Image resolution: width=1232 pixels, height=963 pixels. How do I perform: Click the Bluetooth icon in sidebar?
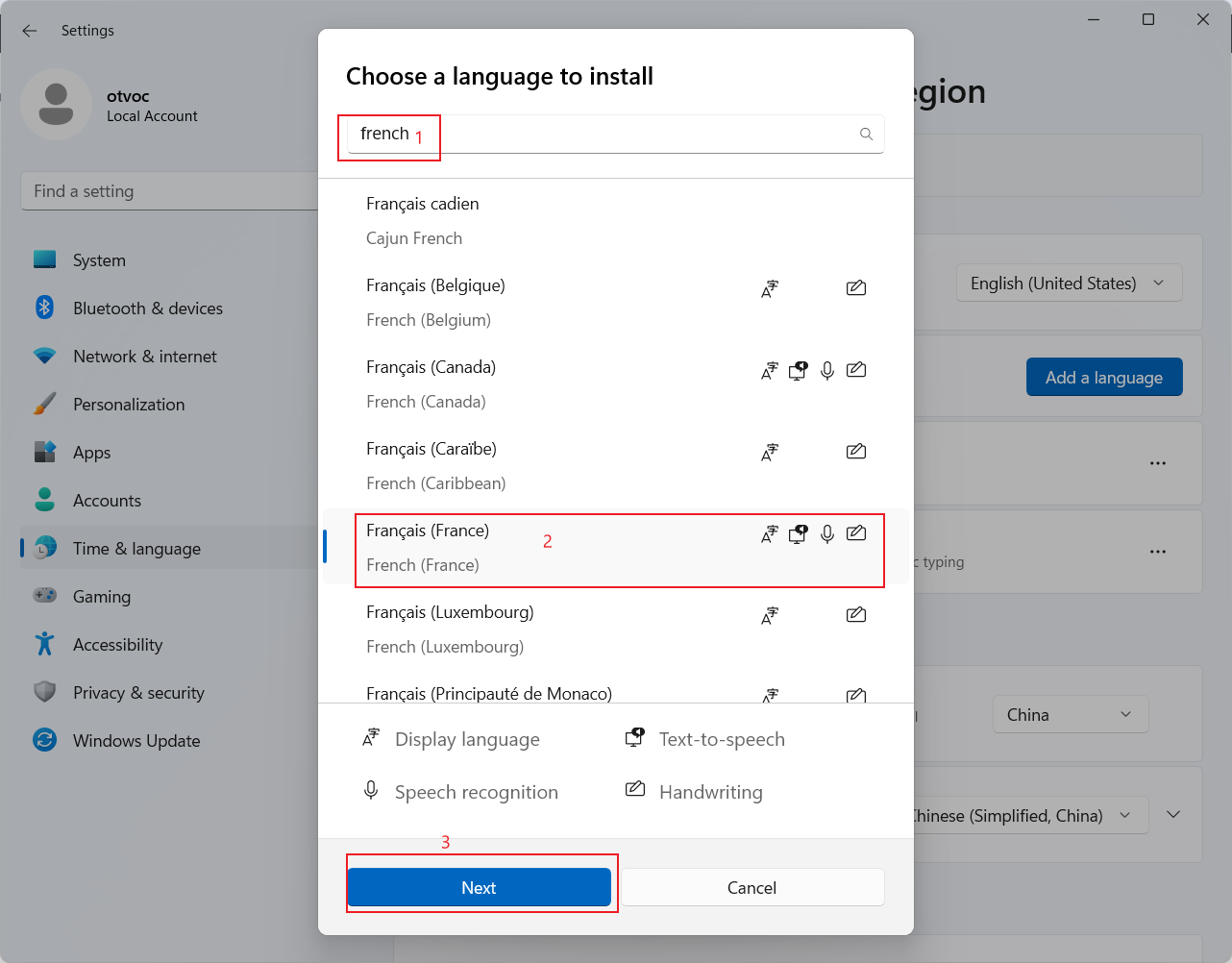tap(44, 308)
